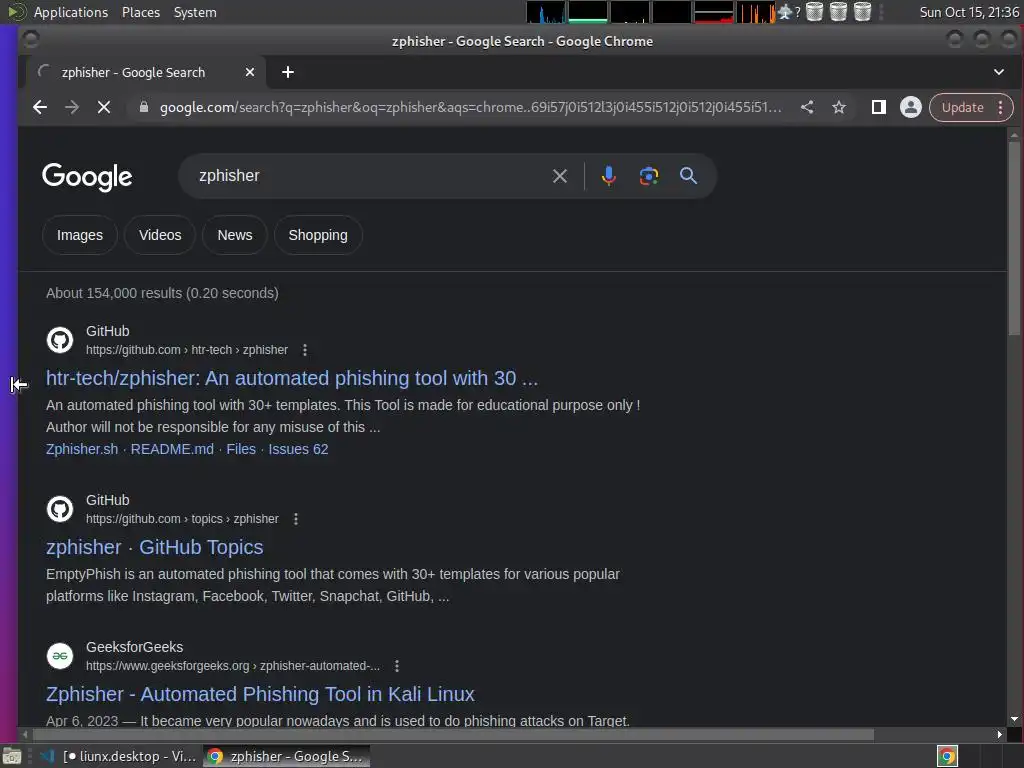This screenshot has height=768, width=1024.
Task: Stop loading the page with the X button
Action: [104, 107]
